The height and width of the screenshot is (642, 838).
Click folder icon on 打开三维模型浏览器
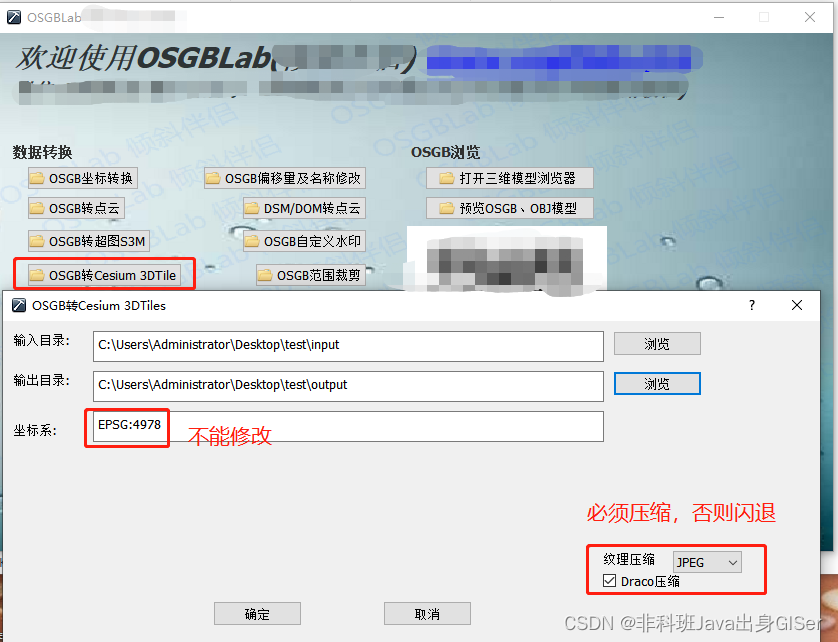click(x=447, y=178)
